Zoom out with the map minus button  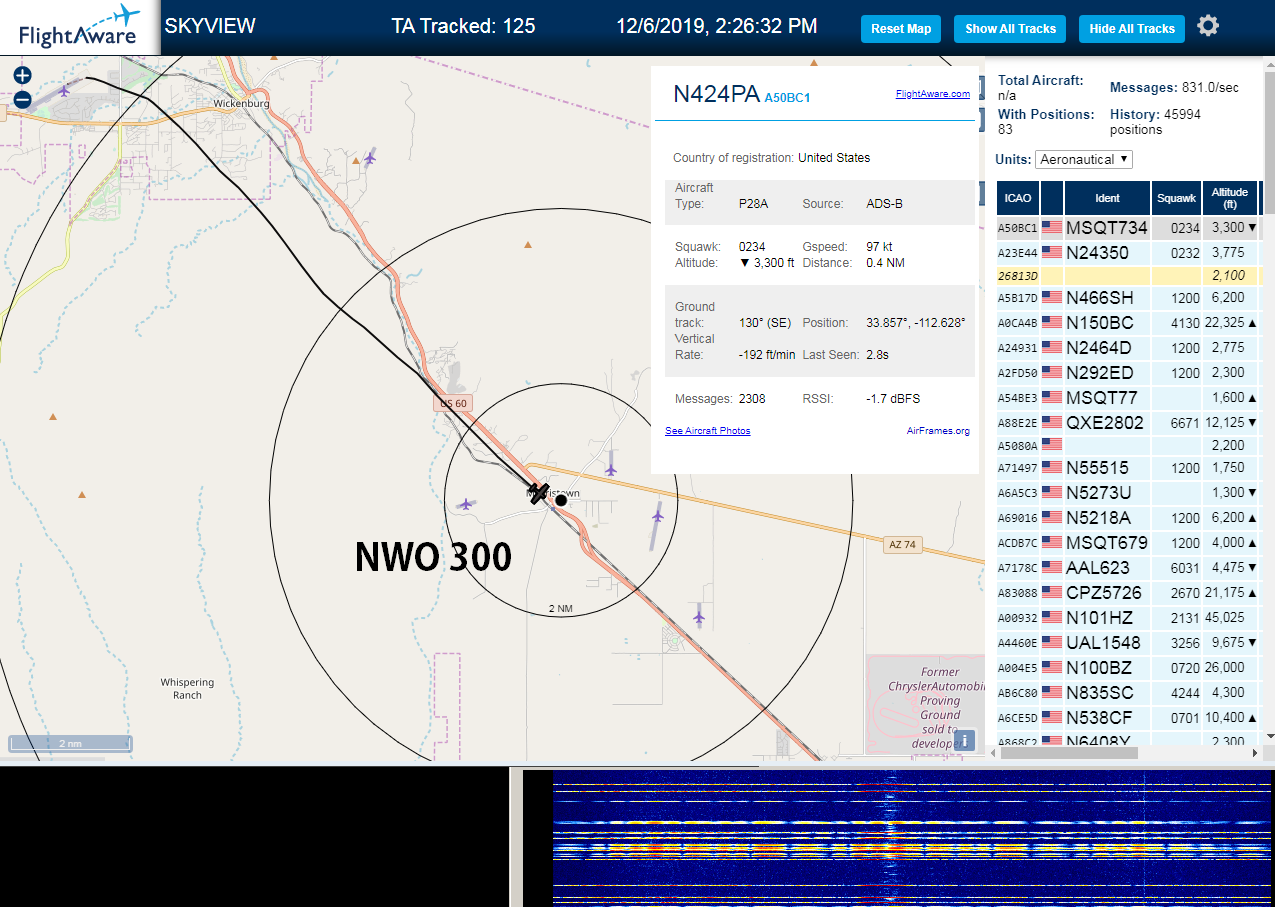click(23, 99)
